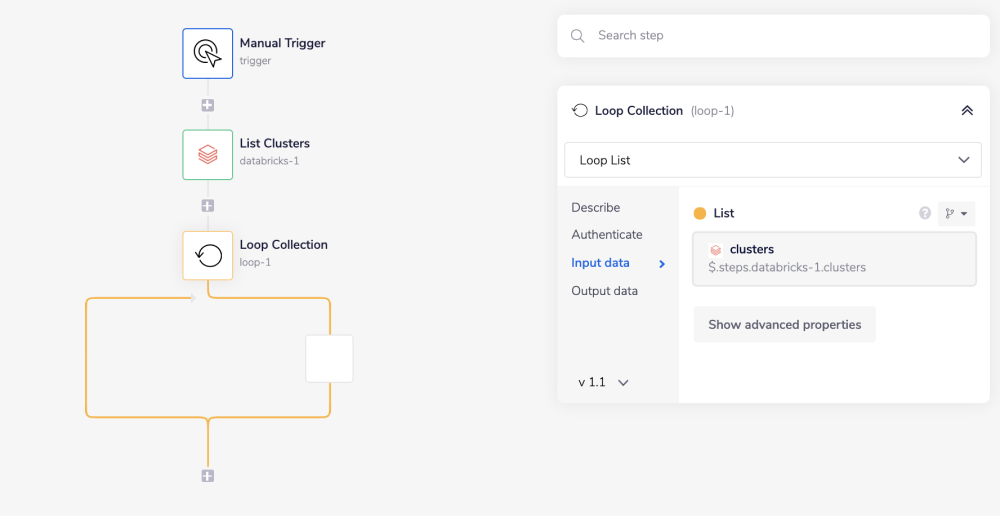Viewport: 1000px width, 516px height.
Task: Click the Manual Trigger step icon
Action: click(x=207, y=53)
